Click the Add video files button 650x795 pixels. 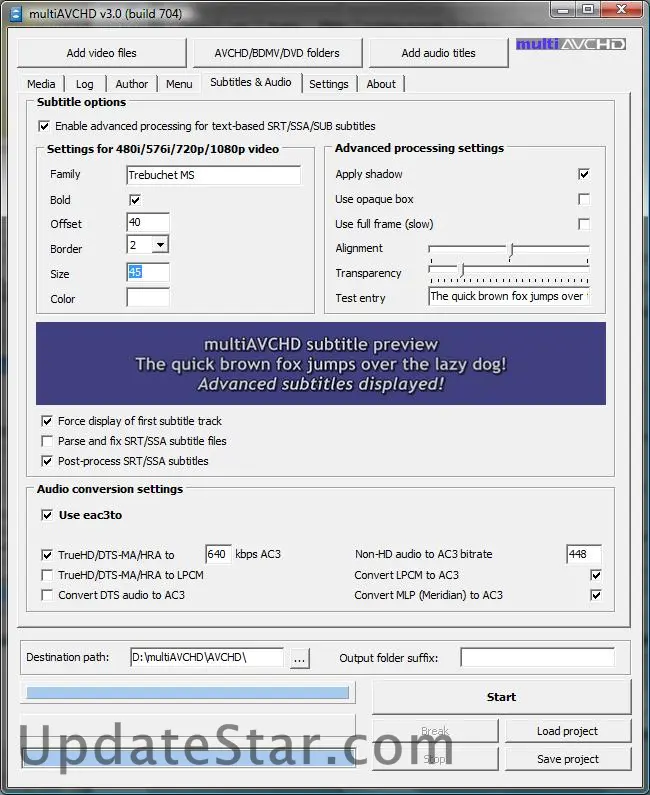[101, 53]
